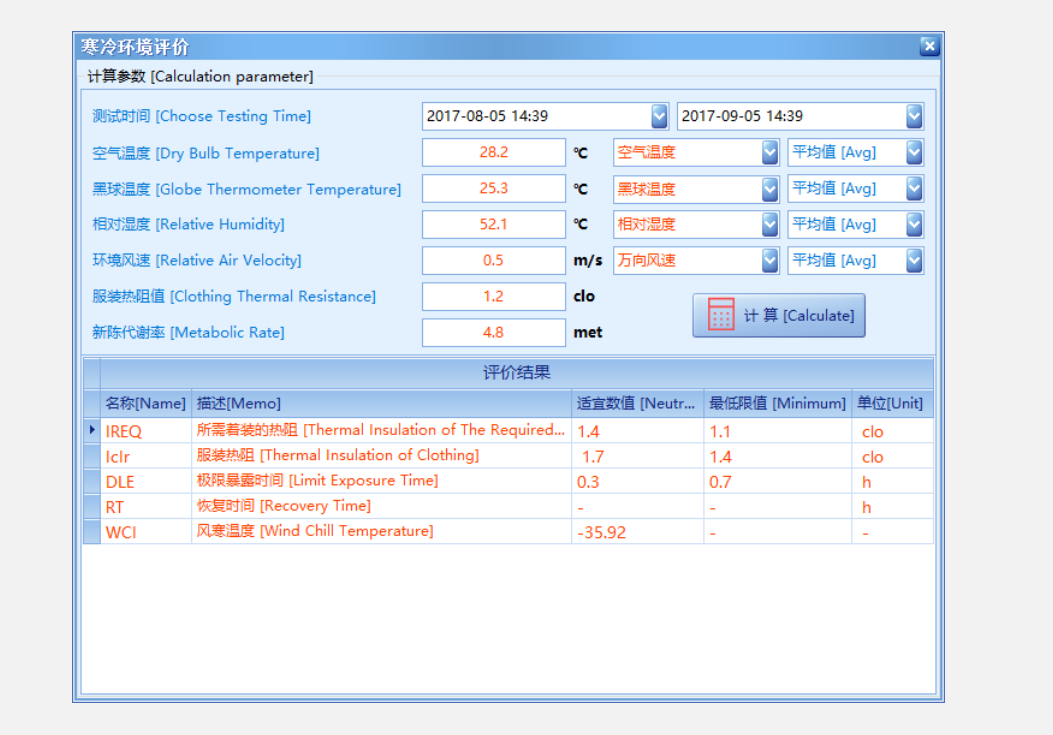Click the Calculate button with calculator icon
Screen dimensions: 1053x735
[778, 316]
